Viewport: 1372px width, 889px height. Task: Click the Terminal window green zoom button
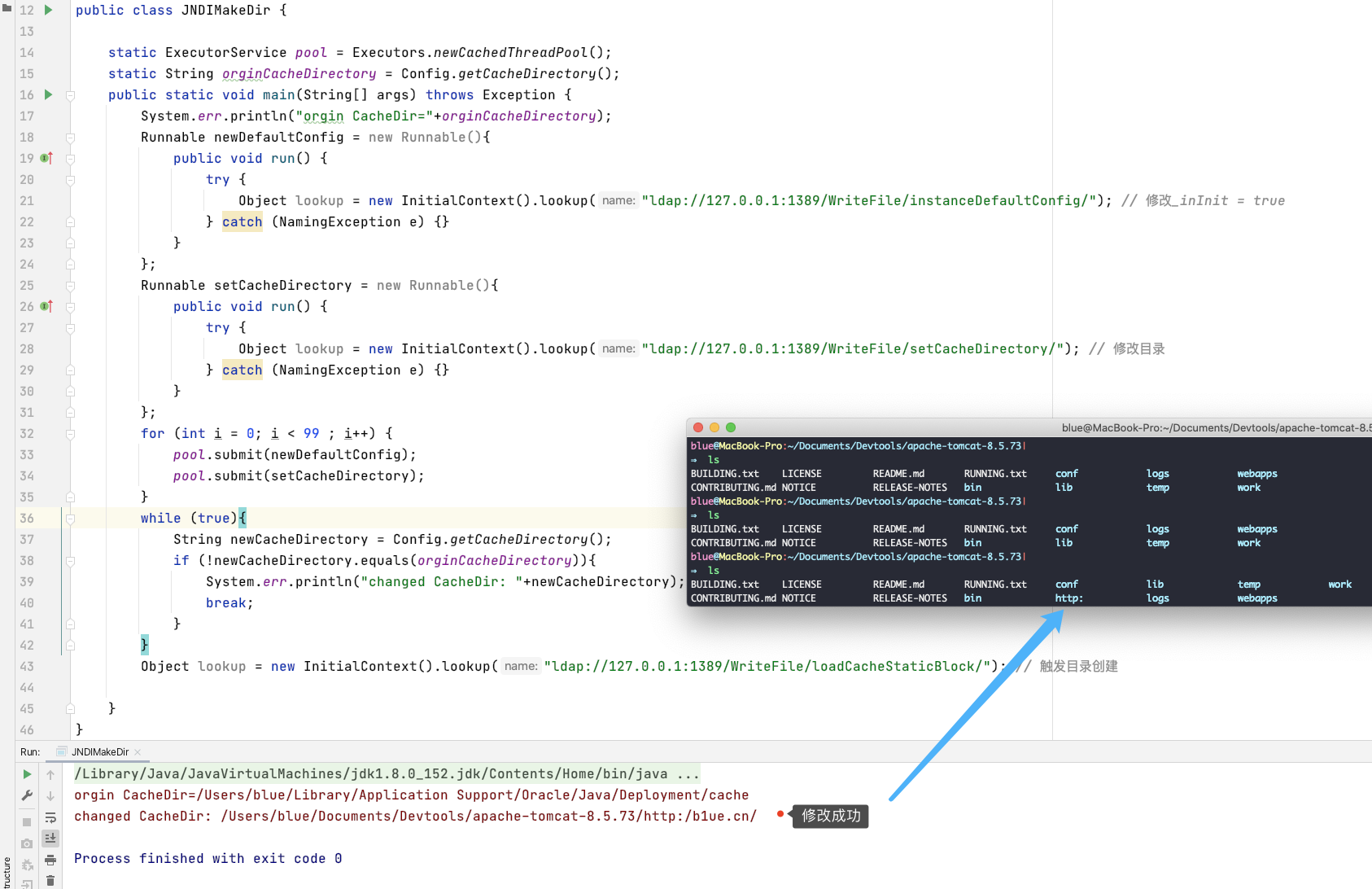tap(731, 427)
